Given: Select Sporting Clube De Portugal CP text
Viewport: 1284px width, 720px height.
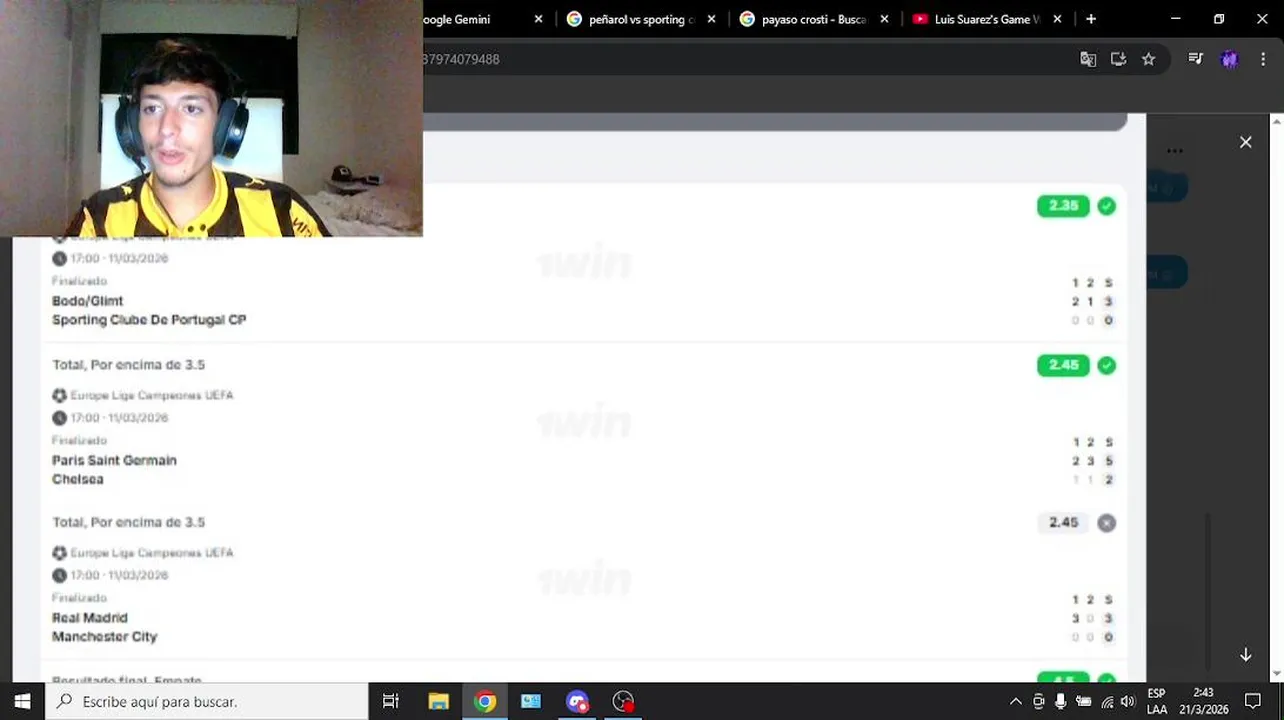Looking at the screenshot, I should point(149,320).
